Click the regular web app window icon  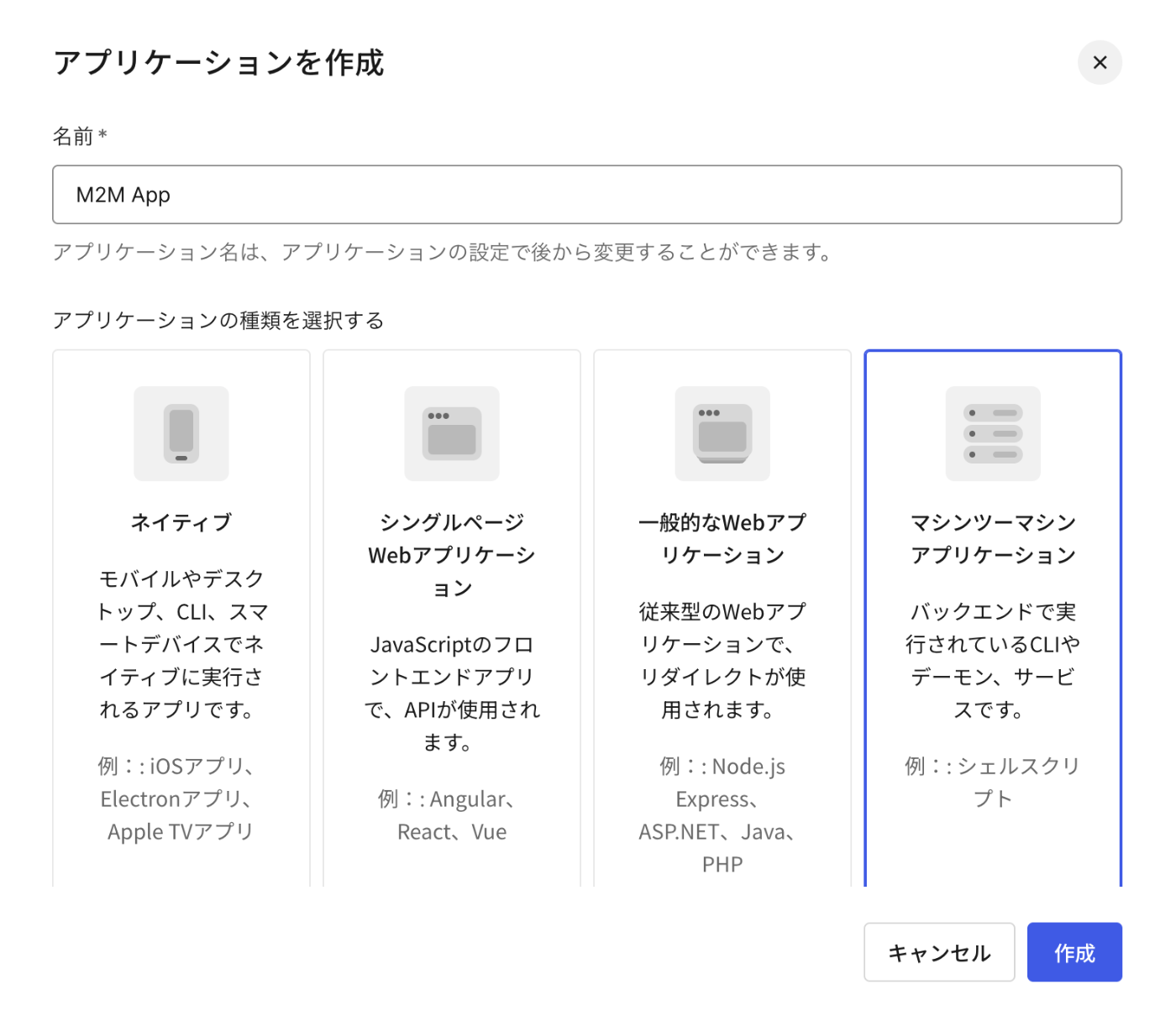coord(722,434)
